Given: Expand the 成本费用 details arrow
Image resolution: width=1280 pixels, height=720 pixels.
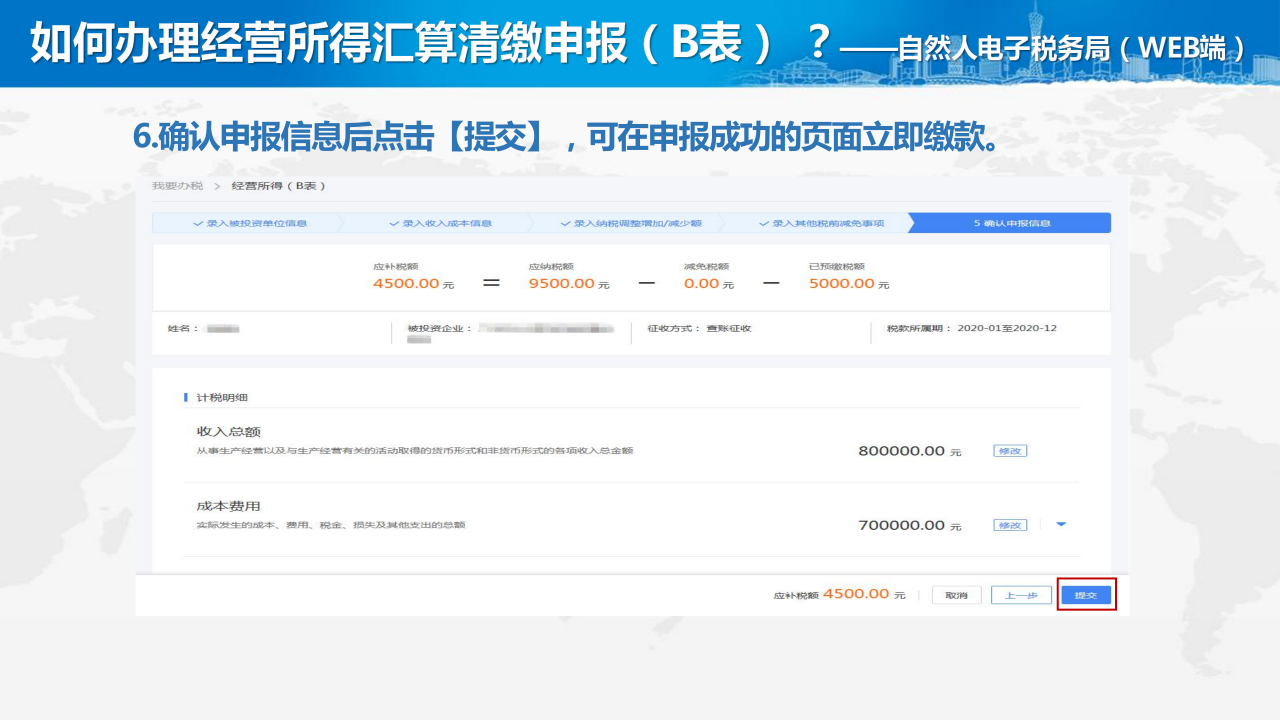Looking at the screenshot, I should [1061, 524].
